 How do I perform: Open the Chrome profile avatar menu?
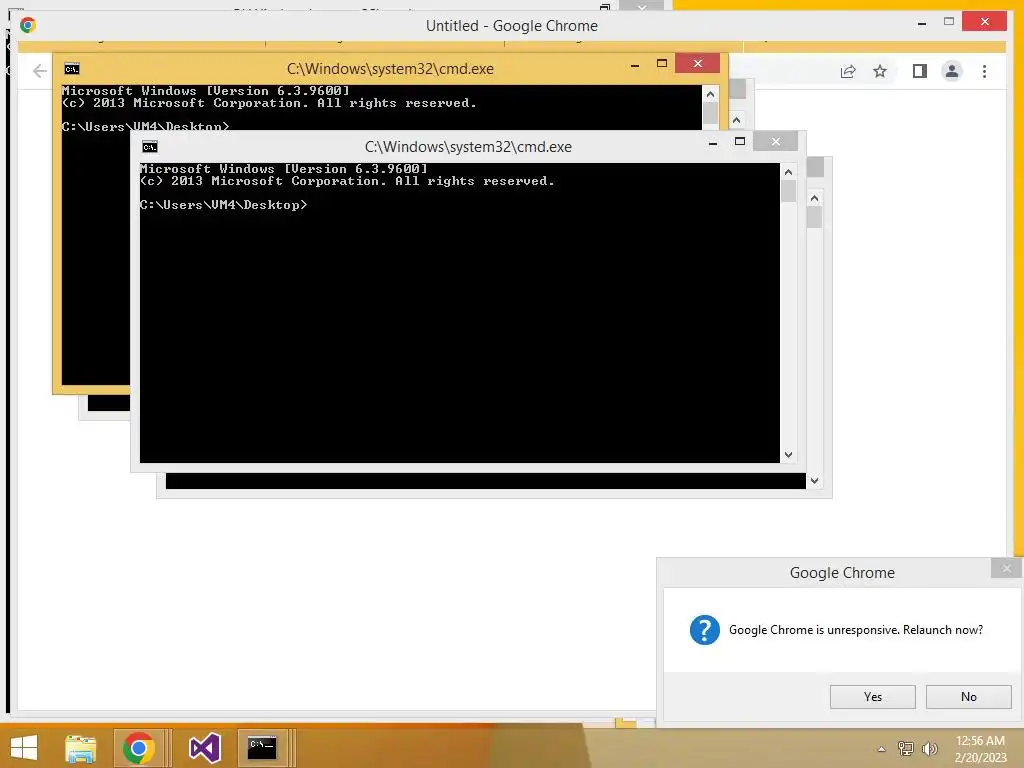(952, 71)
